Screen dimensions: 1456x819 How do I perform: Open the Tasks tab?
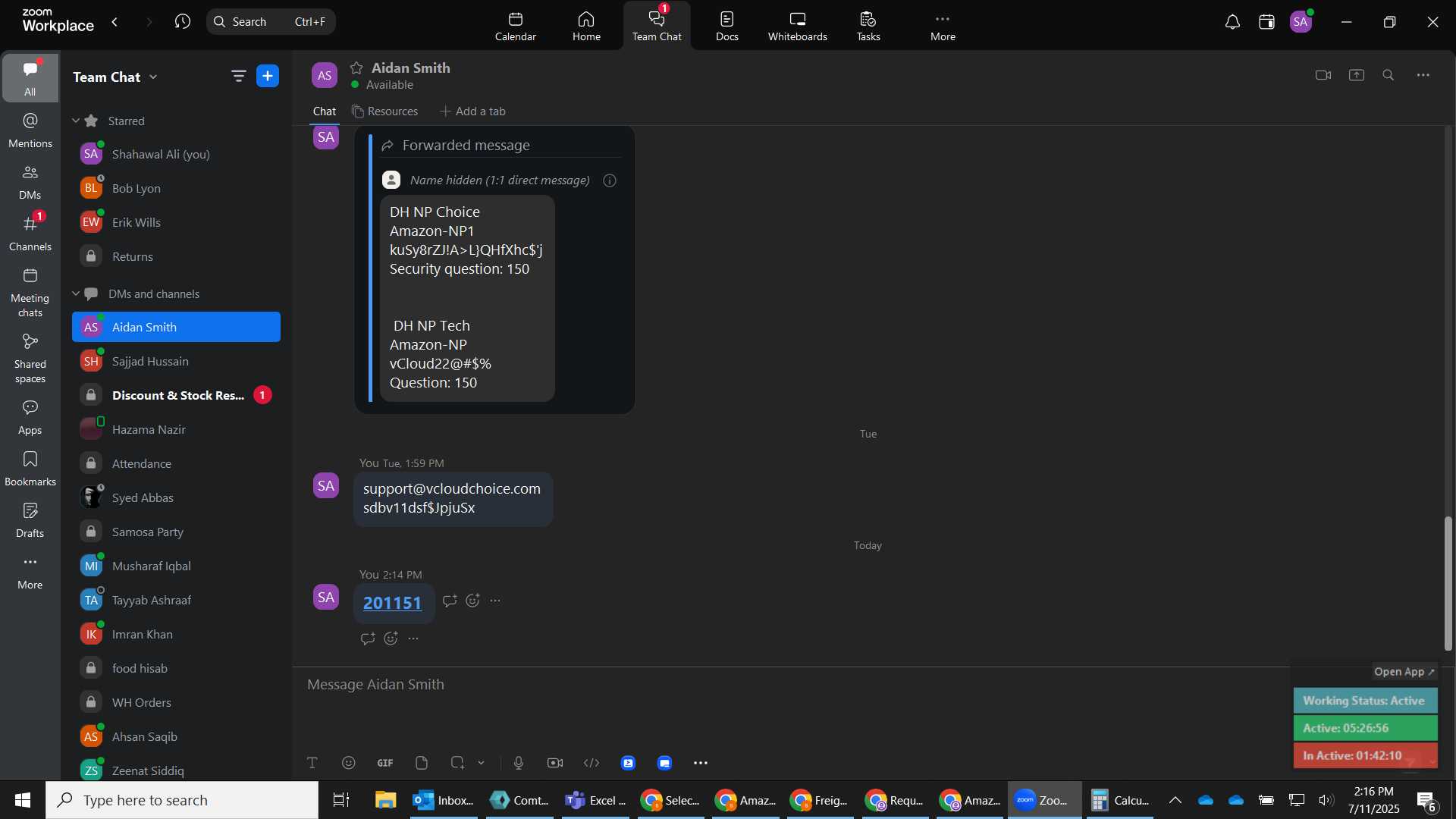tap(868, 27)
